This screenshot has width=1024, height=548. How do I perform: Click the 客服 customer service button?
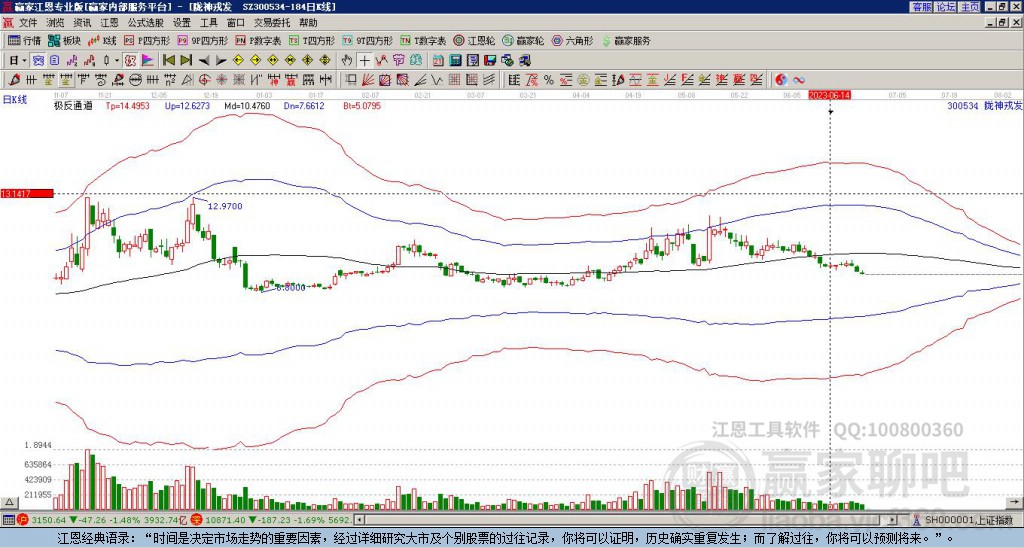click(x=922, y=7)
